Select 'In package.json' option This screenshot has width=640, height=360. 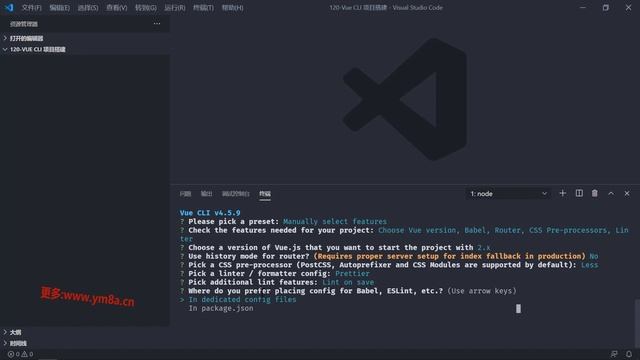click(221, 309)
